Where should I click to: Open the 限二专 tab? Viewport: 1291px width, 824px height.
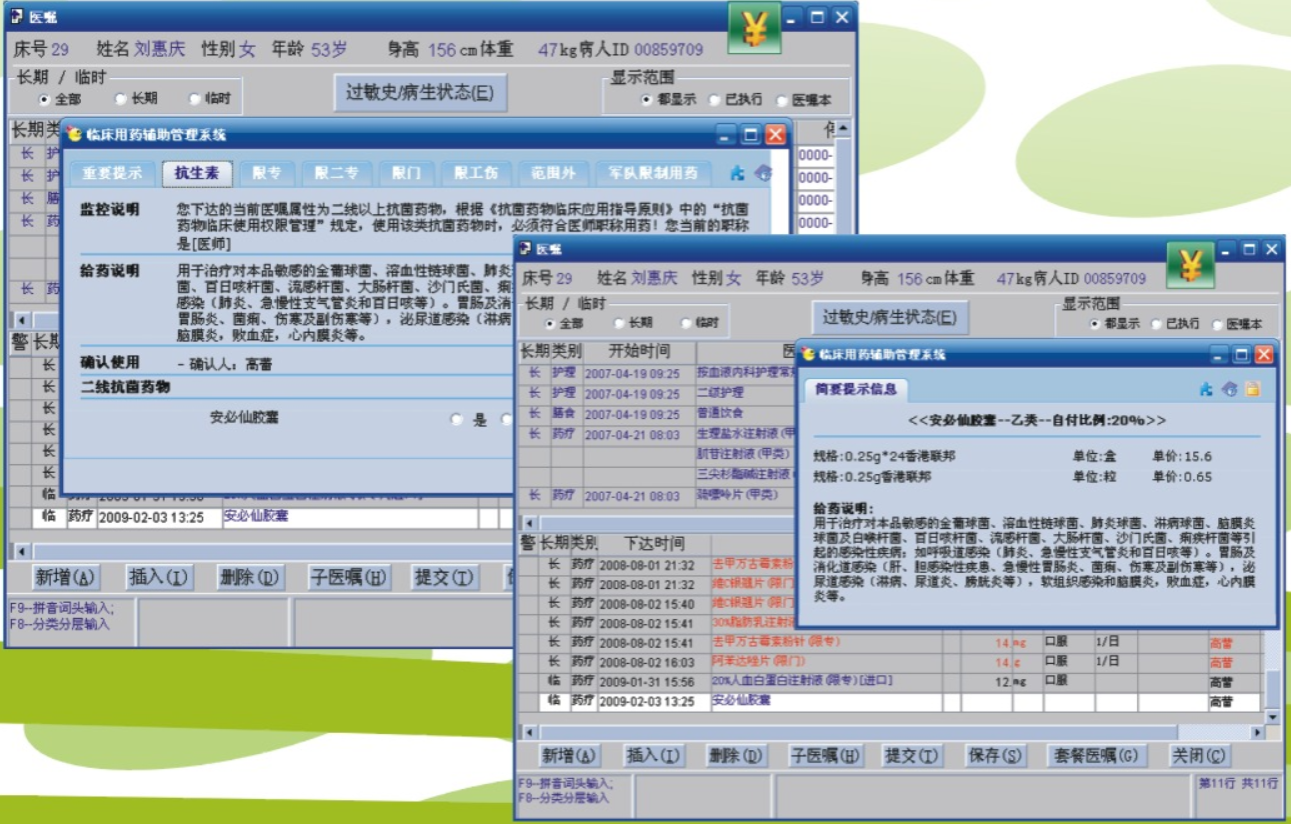pos(336,173)
